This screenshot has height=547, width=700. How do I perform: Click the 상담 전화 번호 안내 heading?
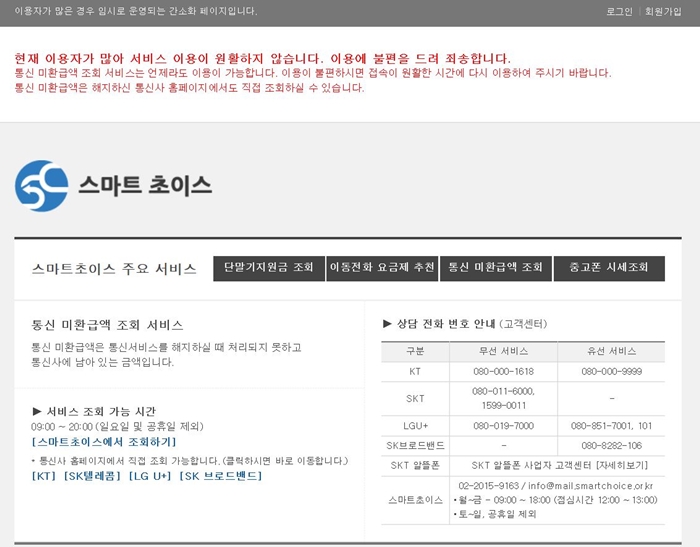tap(446, 324)
